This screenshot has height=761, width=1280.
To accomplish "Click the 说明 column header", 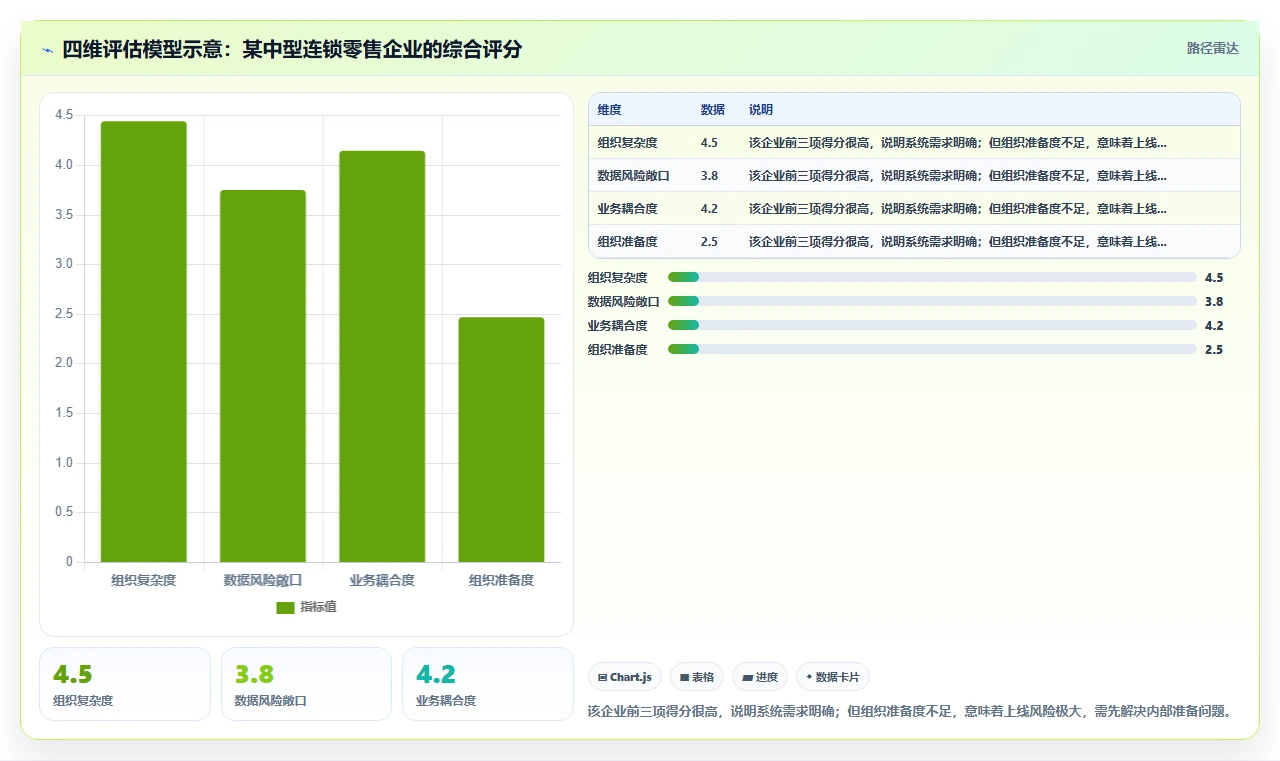I will tap(761, 110).
